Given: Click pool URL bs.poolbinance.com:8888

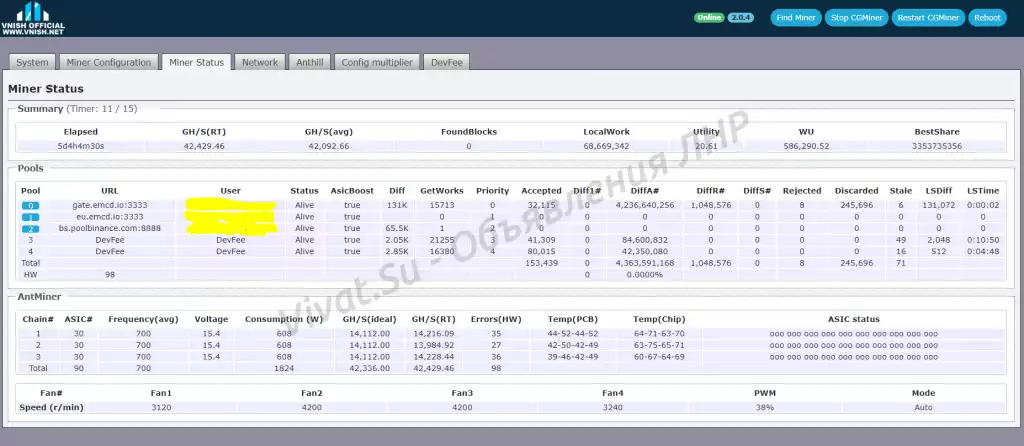Looking at the screenshot, I should (x=110, y=229).
